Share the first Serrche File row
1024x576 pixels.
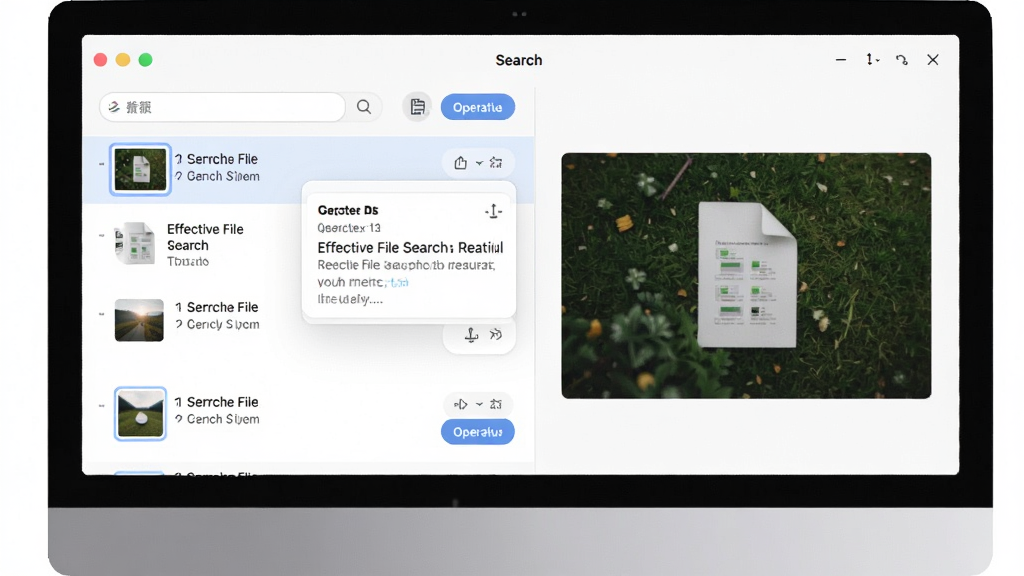(460, 163)
